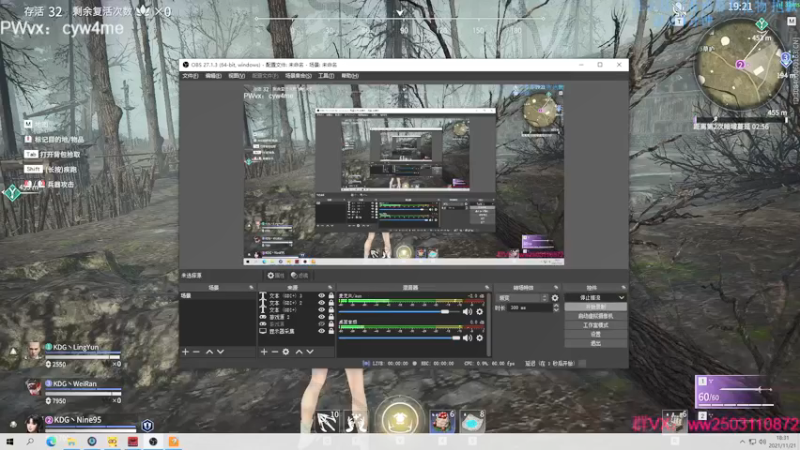Switch to OBS Studio via its taskbar icon
This screenshot has width=800, height=450.
click(153, 442)
